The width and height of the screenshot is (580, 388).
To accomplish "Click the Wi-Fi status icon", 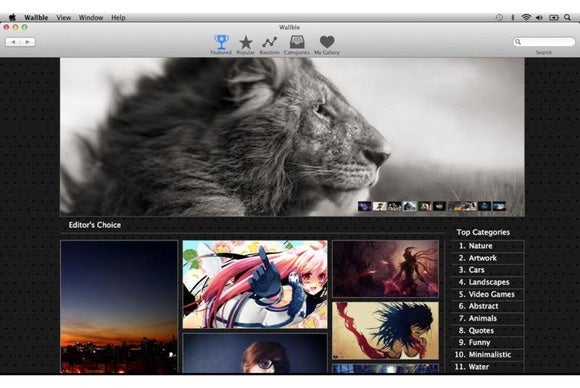I will (x=526, y=17).
